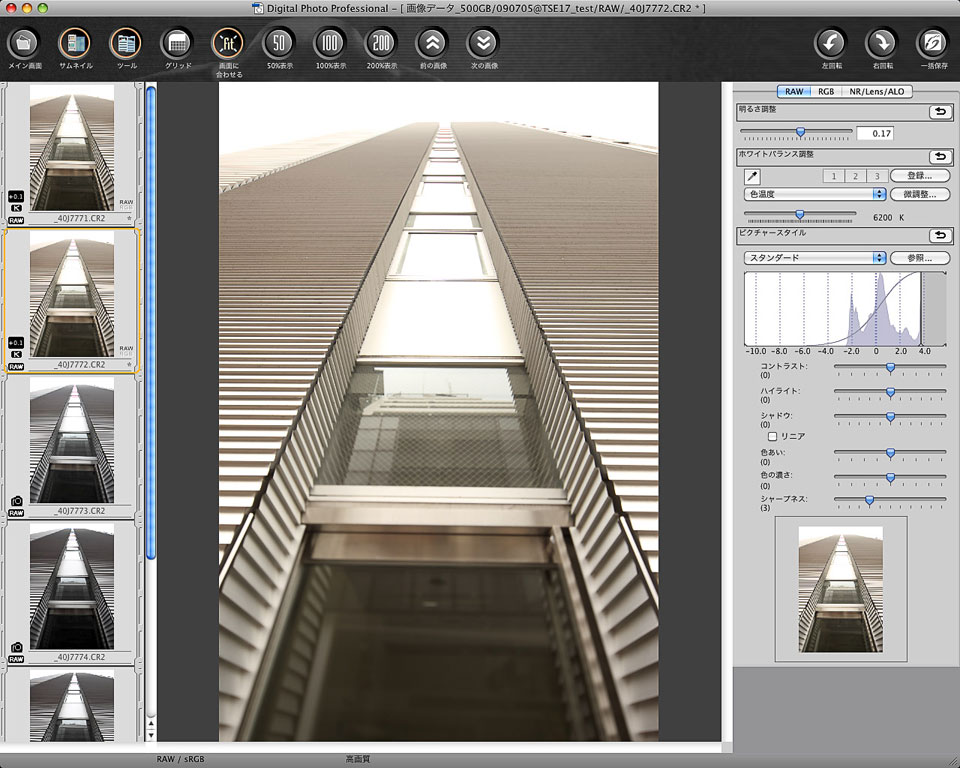This screenshot has height=768, width=960.
Task: Open the main window (メイン画面) icon
Action: pos(23,44)
